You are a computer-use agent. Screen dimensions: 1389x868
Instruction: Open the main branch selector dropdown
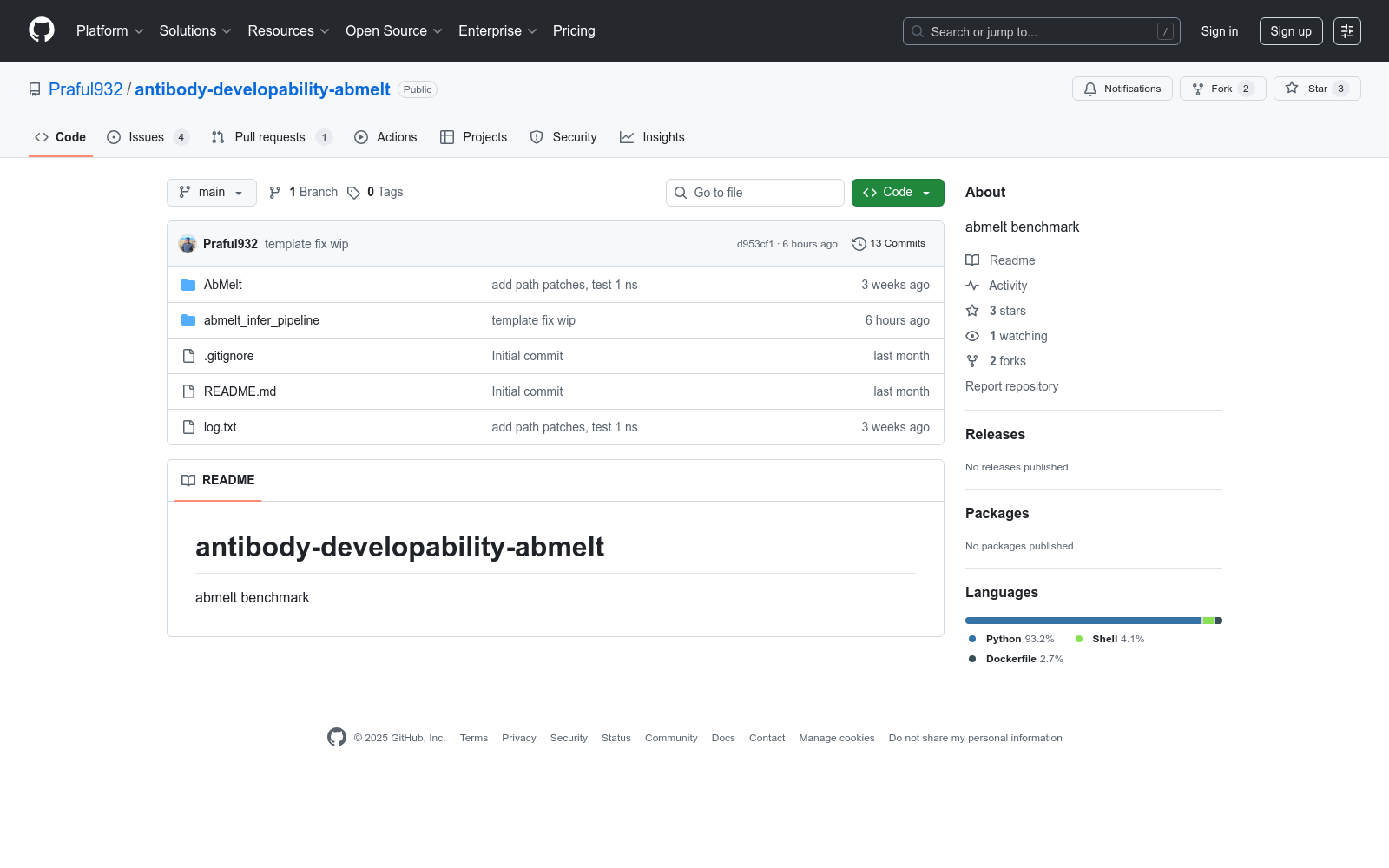pos(212,193)
